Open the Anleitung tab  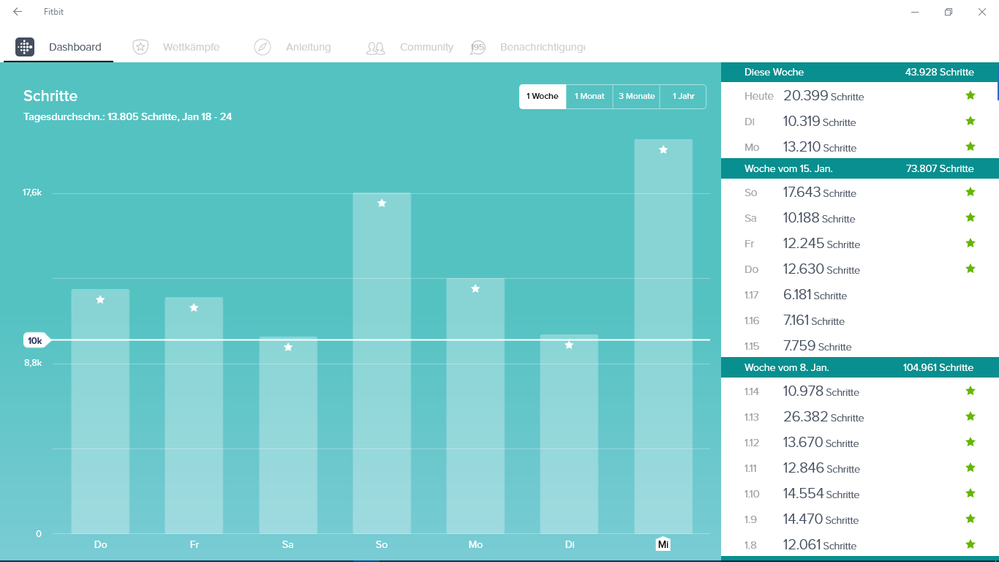click(x=292, y=47)
